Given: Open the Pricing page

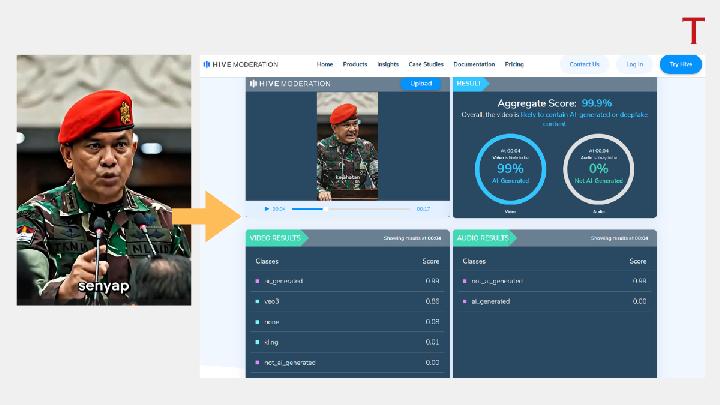Looking at the screenshot, I should pyautogui.click(x=514, y=64).
